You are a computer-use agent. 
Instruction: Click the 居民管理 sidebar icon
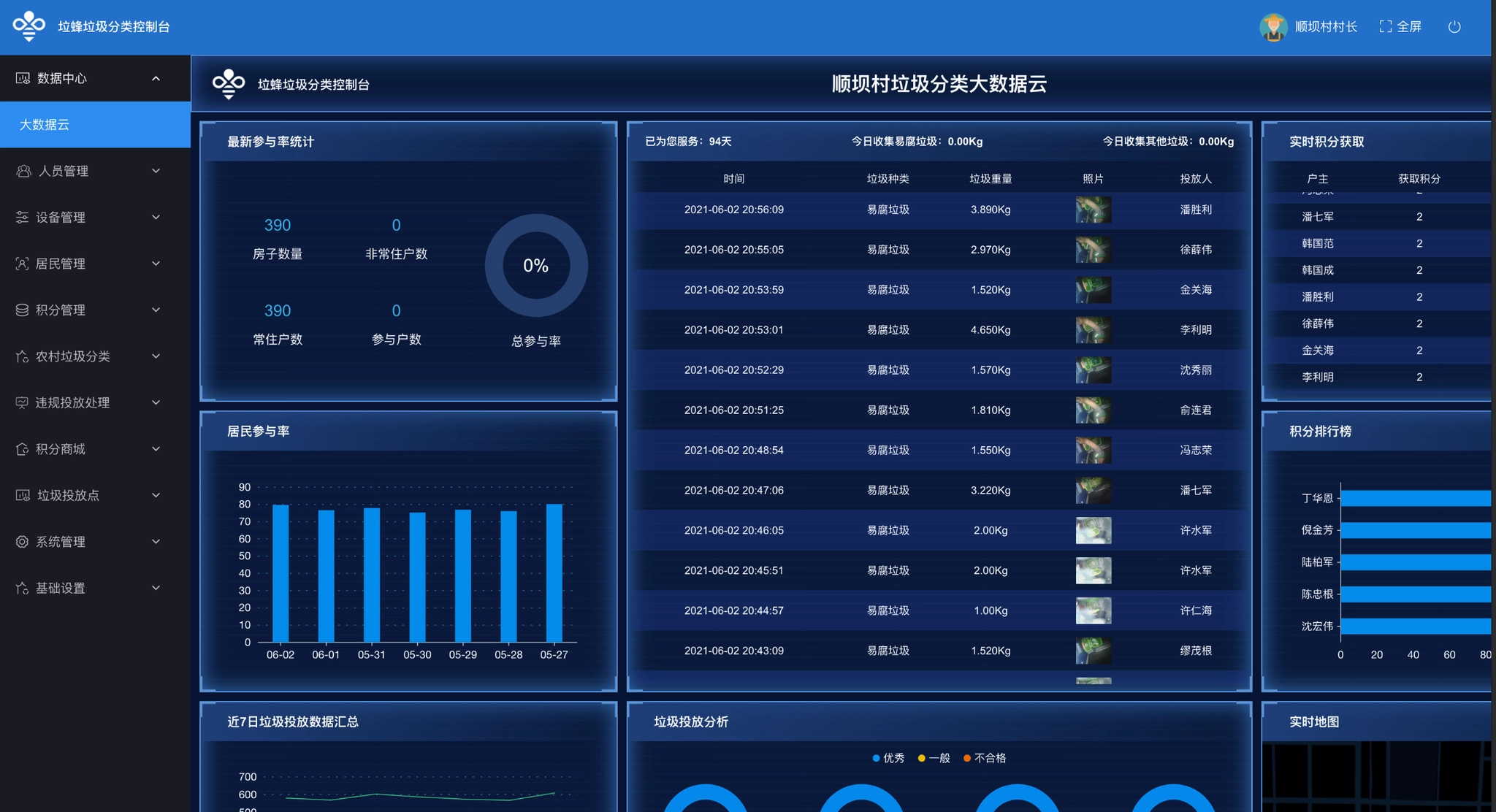[23, 264]
